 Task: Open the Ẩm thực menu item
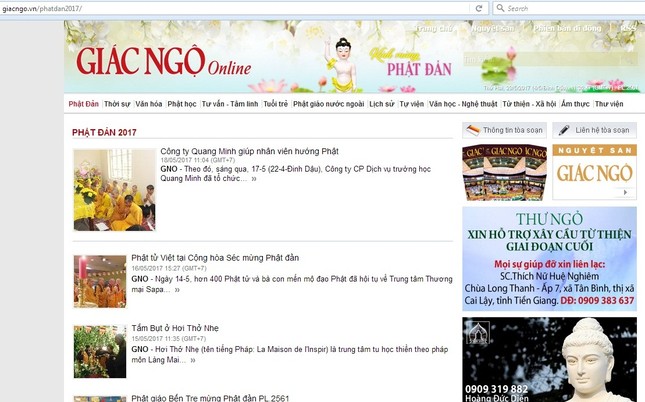tap(575, 104)
